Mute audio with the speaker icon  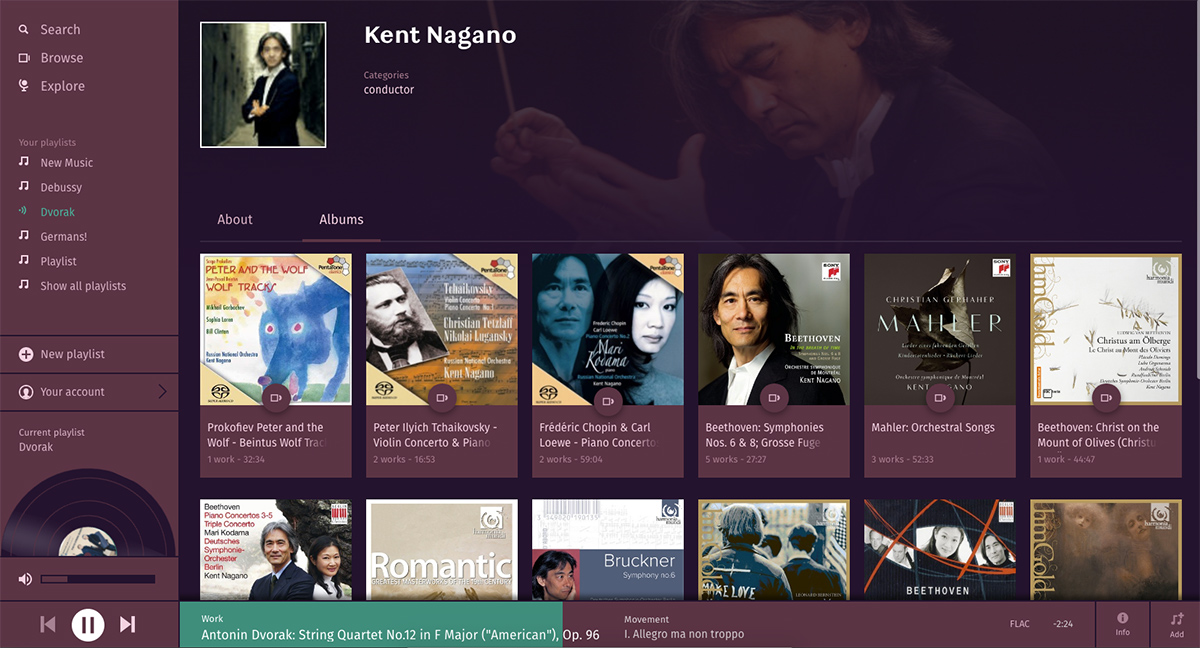click(25, 579)
